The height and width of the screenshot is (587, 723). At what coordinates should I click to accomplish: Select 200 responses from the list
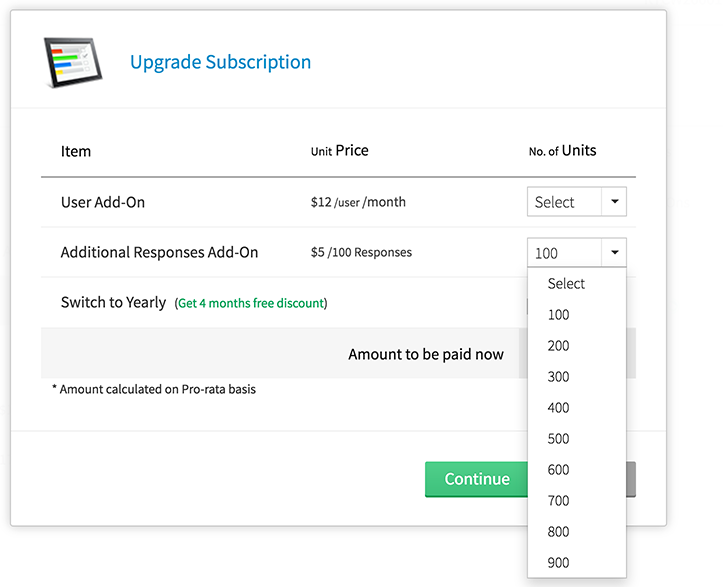pos(558,346)
